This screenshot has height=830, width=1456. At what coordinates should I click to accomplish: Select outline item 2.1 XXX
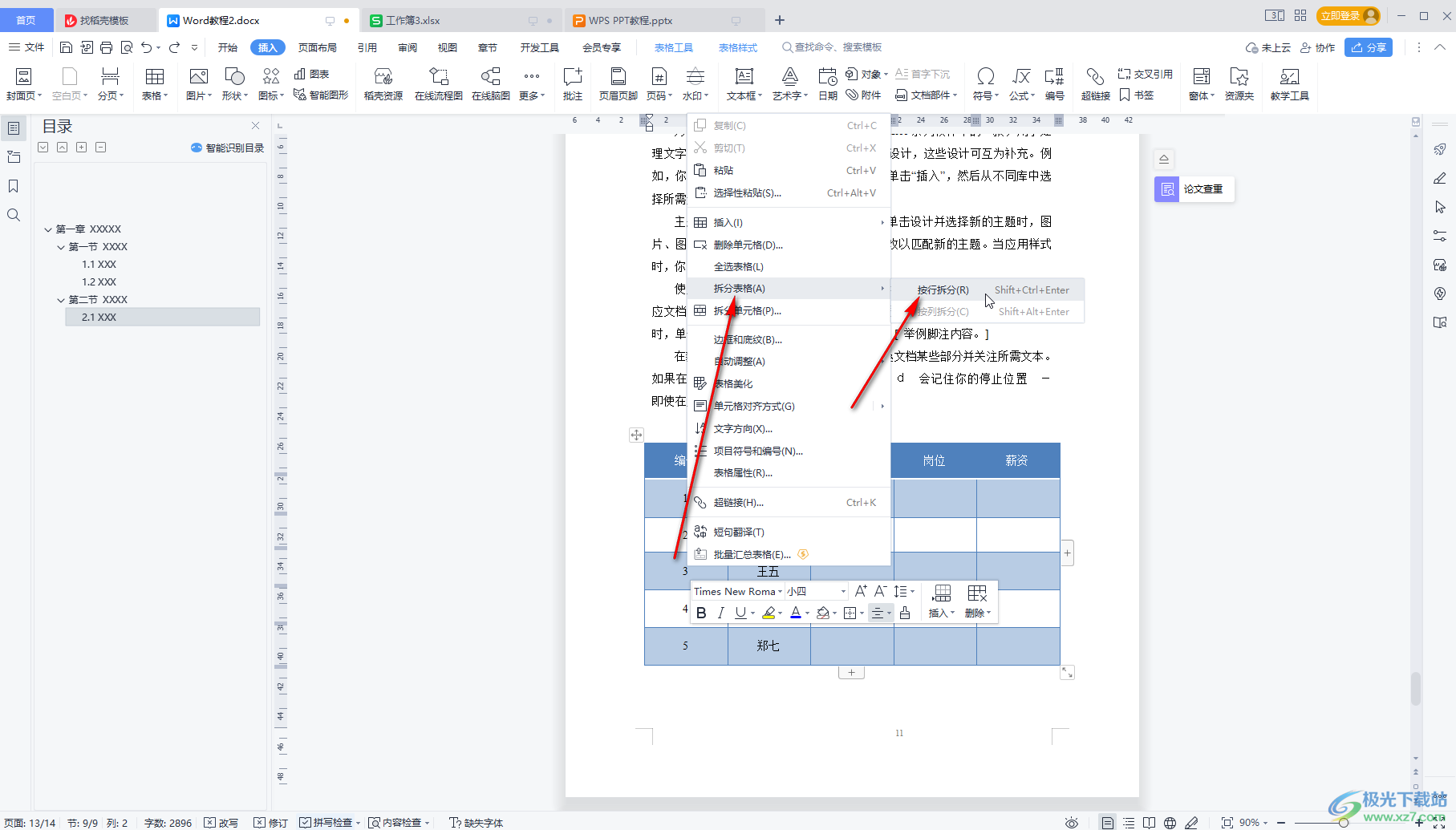163,317
